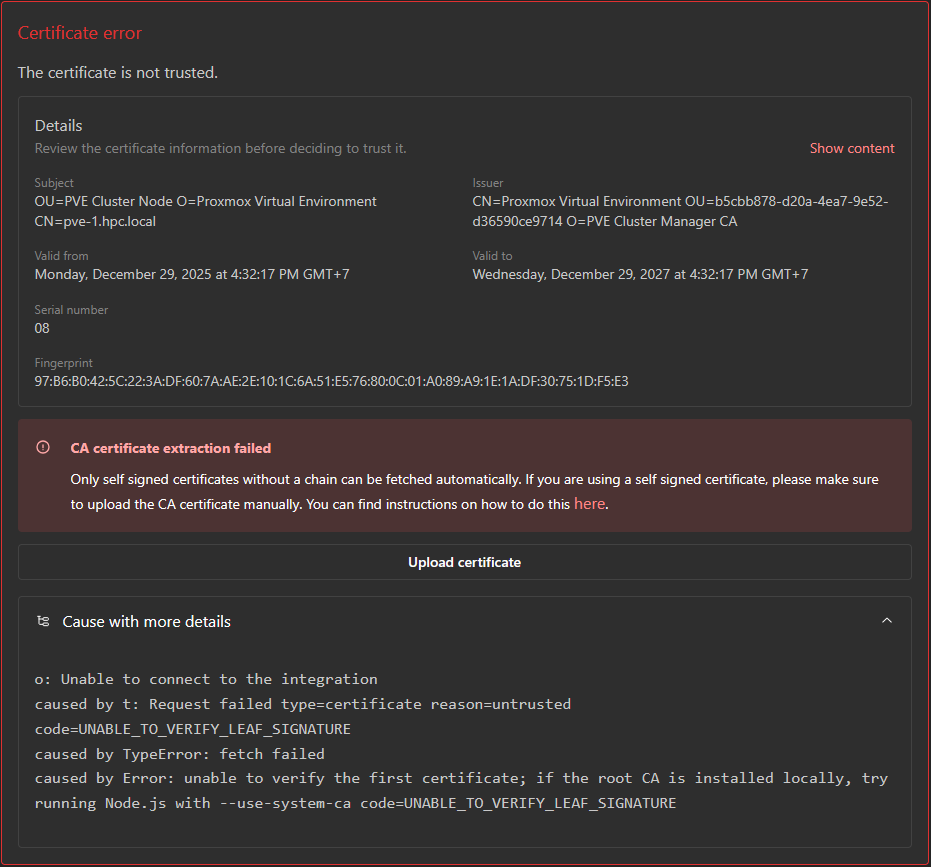The width and height of the screenshot is (931, 867).
Task: Click the Valid to field label
Action: click(492, 256)
